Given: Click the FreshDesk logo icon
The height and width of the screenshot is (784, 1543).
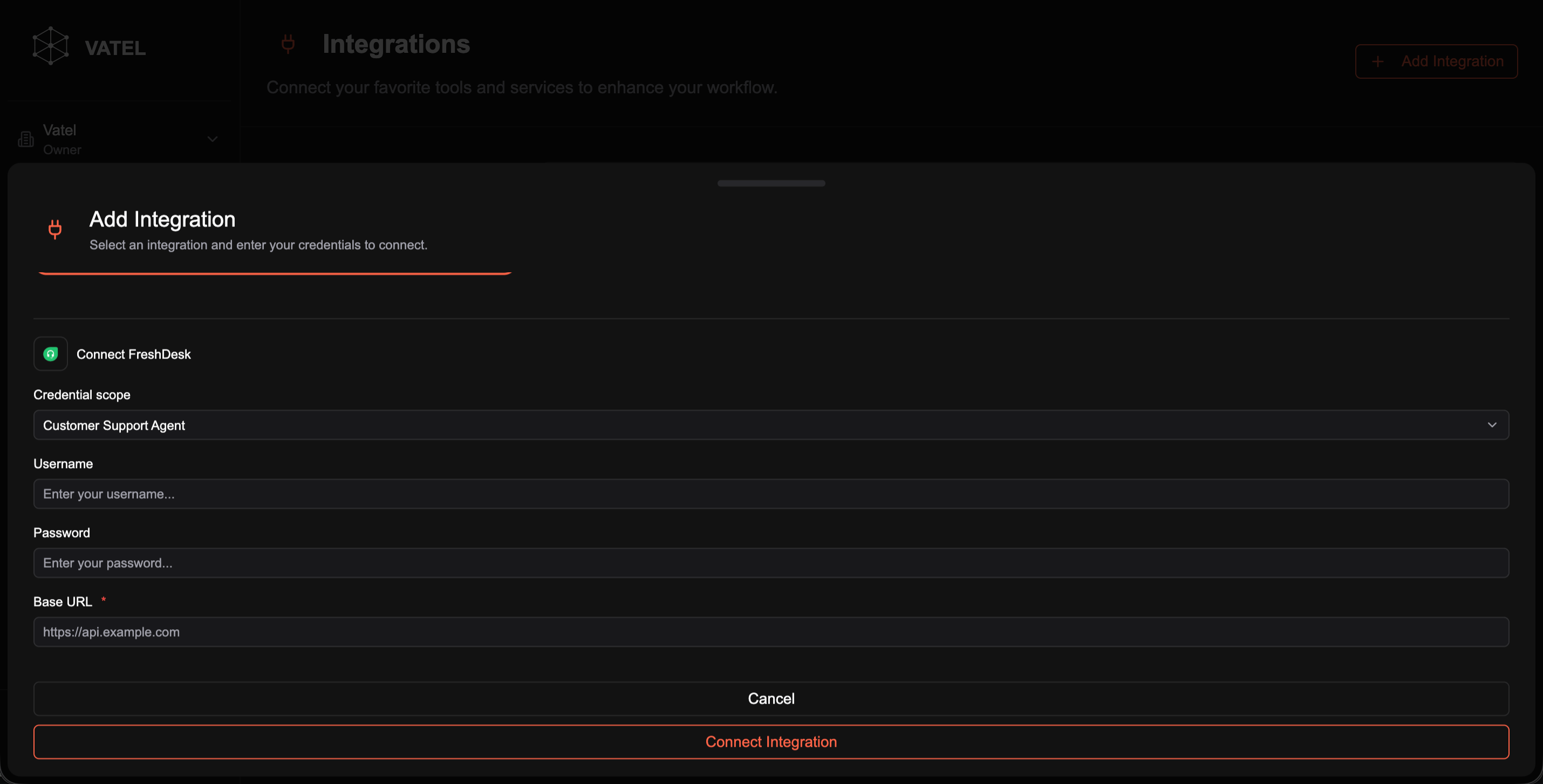Looking at the screenshot, I should pyautogui.click(x=50, y=354).
